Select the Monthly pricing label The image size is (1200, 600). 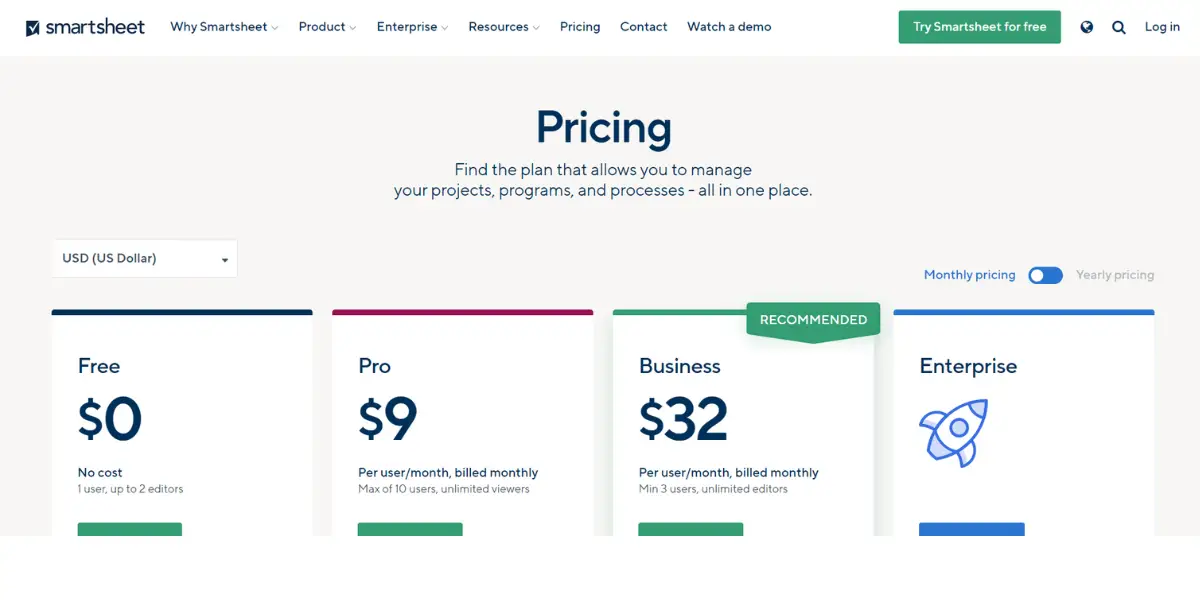point(969,275)
